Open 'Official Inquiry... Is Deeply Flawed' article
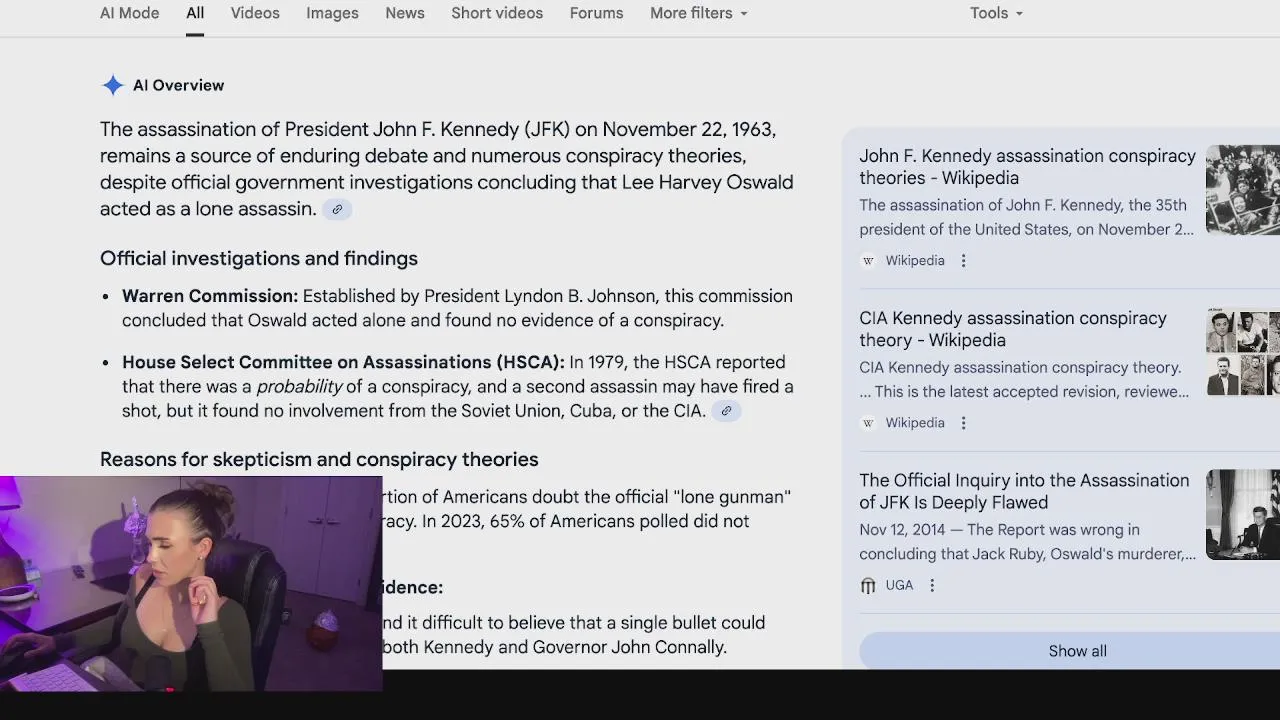 tap(1024, 491)
